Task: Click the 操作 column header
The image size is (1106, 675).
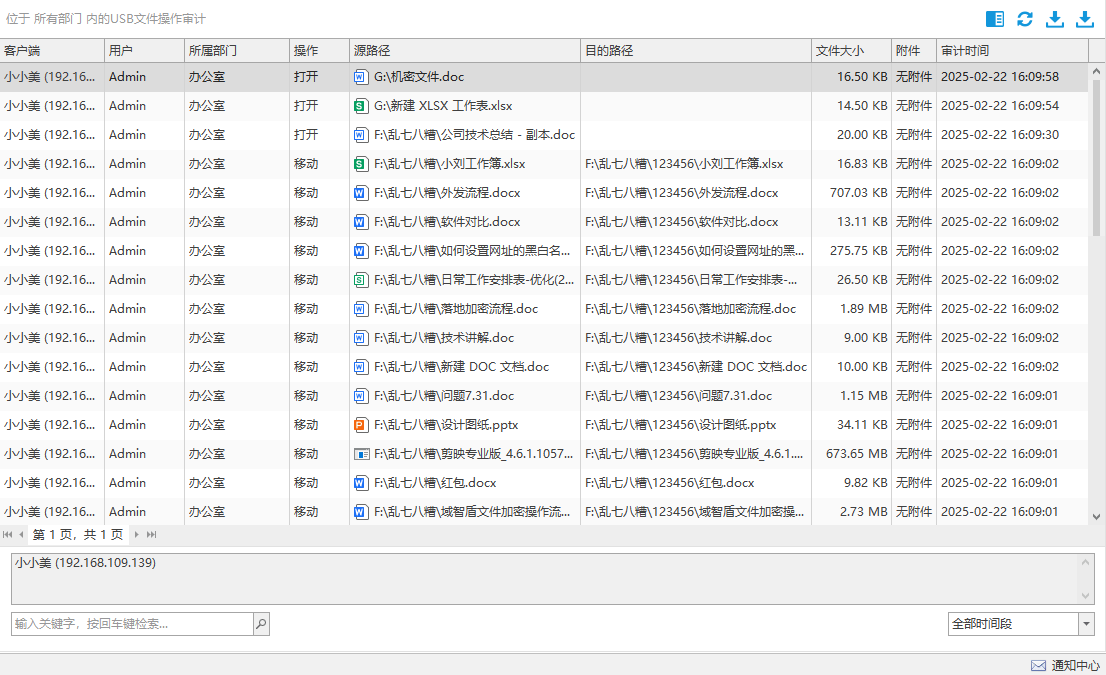Action: coord(306,51)
